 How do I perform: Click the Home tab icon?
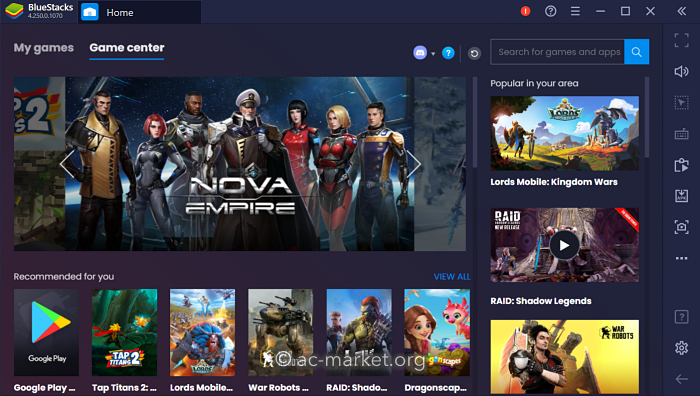90,12
